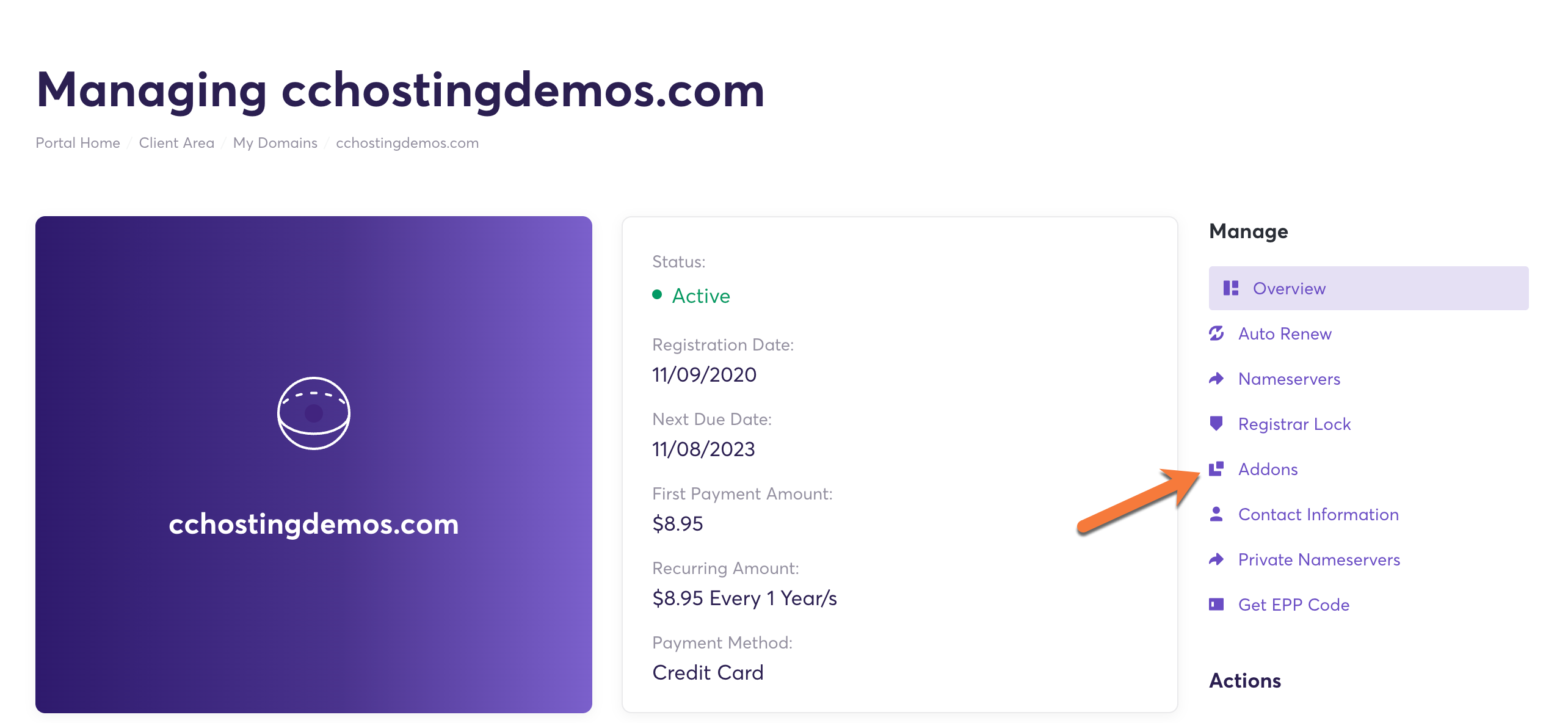The image size is (1568, 723).
Task: Open My Domains breadcrumb link
Action: coord(275,143)
